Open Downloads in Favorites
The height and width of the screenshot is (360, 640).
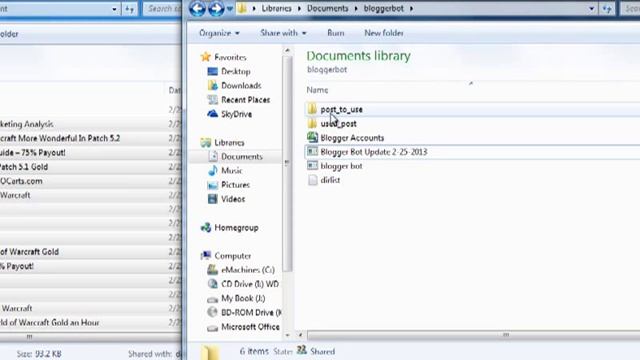pos(241,86)
